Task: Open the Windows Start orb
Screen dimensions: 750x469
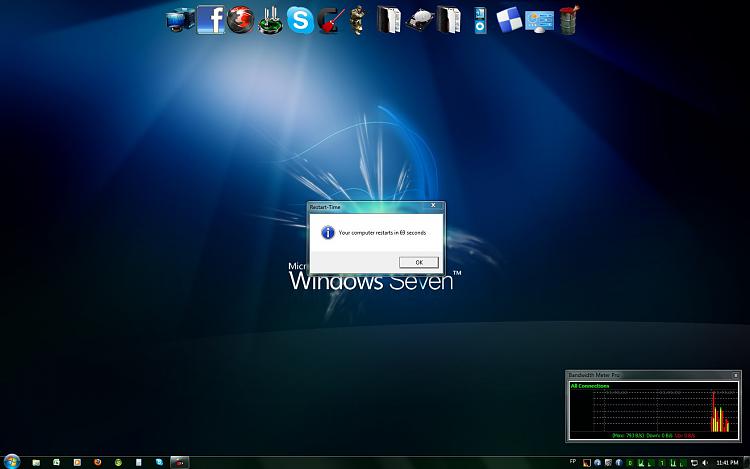Action: tap(11, 462)
